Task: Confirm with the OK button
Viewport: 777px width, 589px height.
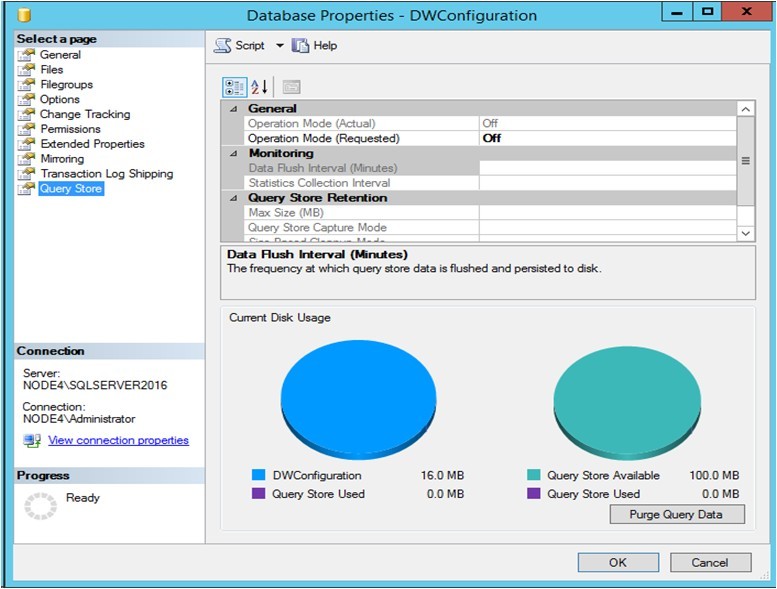Action: click(618, 563)
